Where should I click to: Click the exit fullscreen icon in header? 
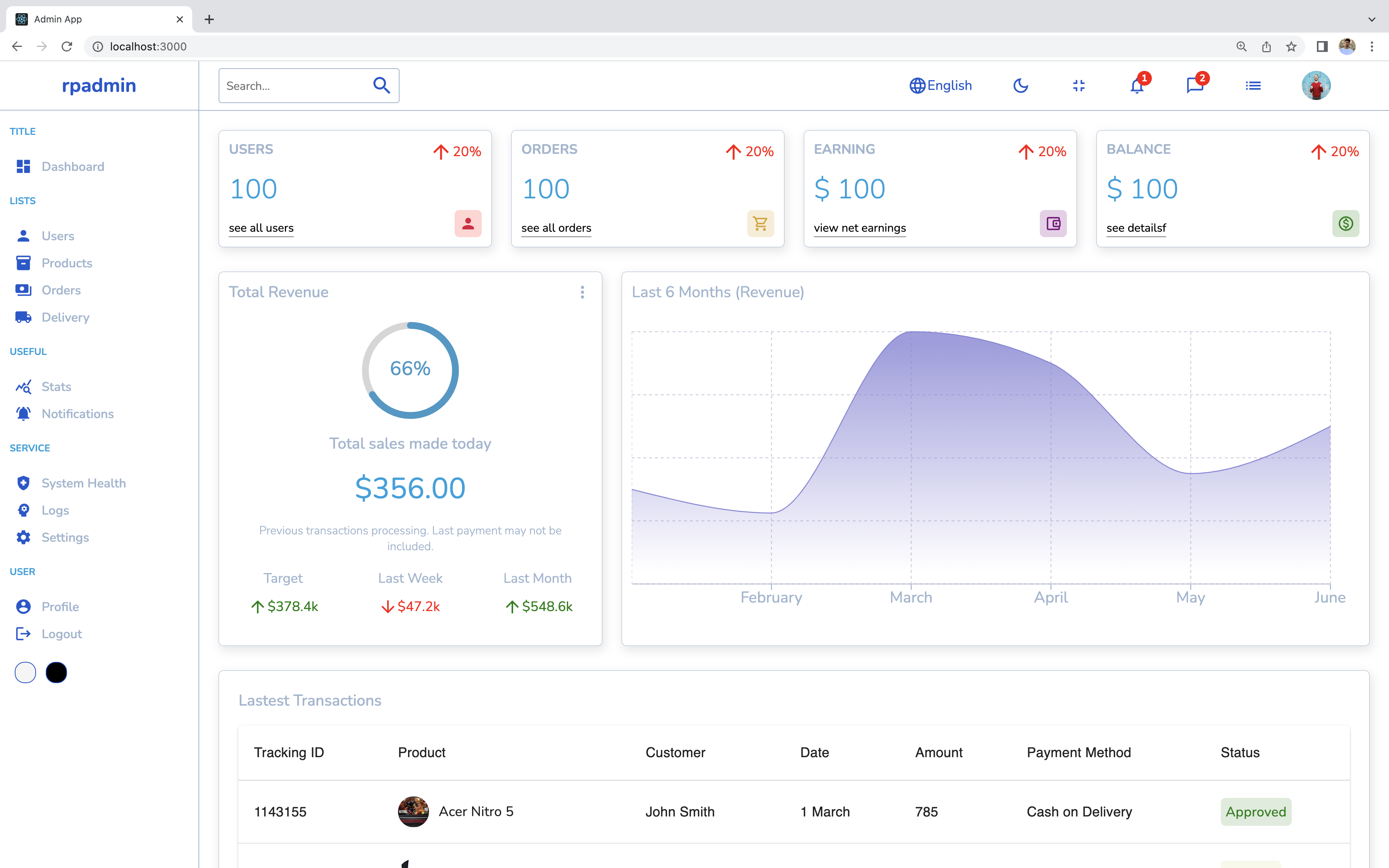point(1079,86)
